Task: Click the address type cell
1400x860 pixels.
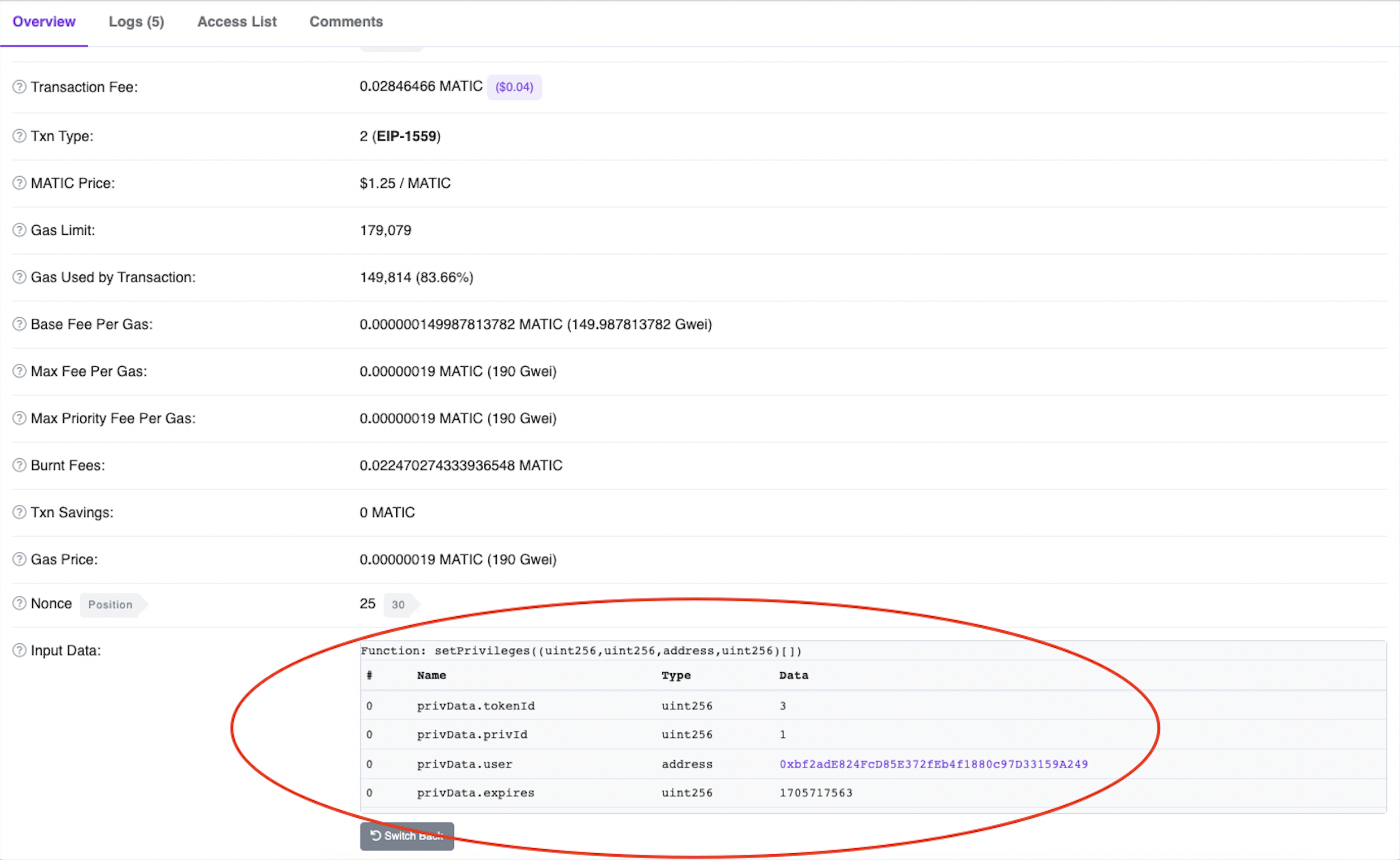Action: click(686, 765)
